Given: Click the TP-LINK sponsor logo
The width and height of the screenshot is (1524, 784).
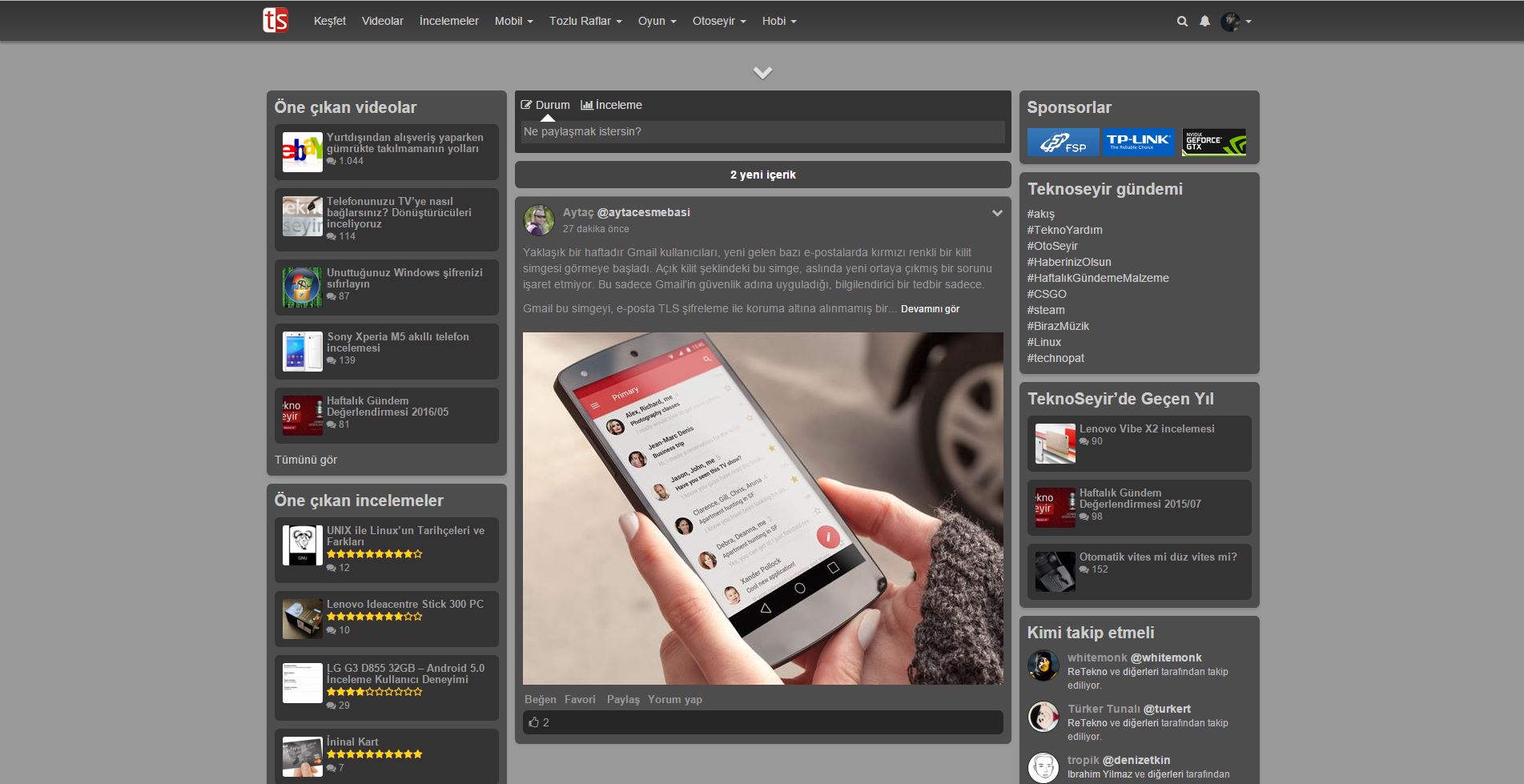Looking at the screenshot, I should tap(1138, 143).
